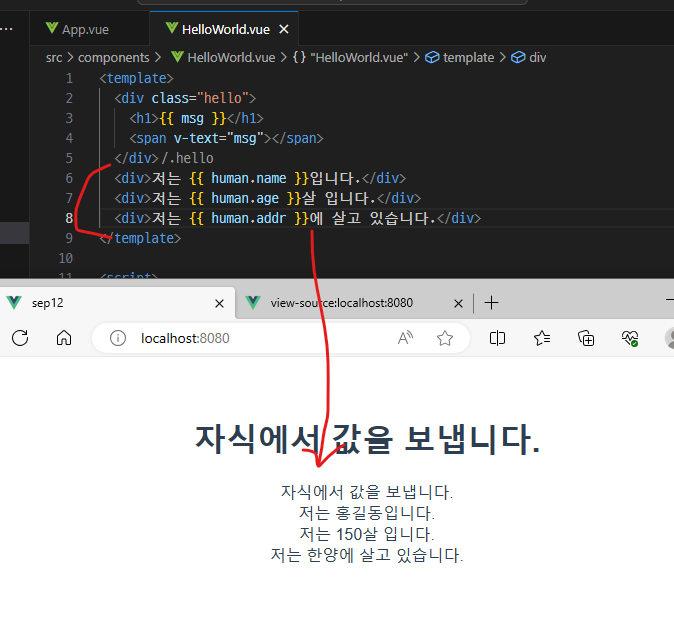674x641 pixels.
Task: Select the HelloWorld.vue editor tab
Action: [226, 29]
